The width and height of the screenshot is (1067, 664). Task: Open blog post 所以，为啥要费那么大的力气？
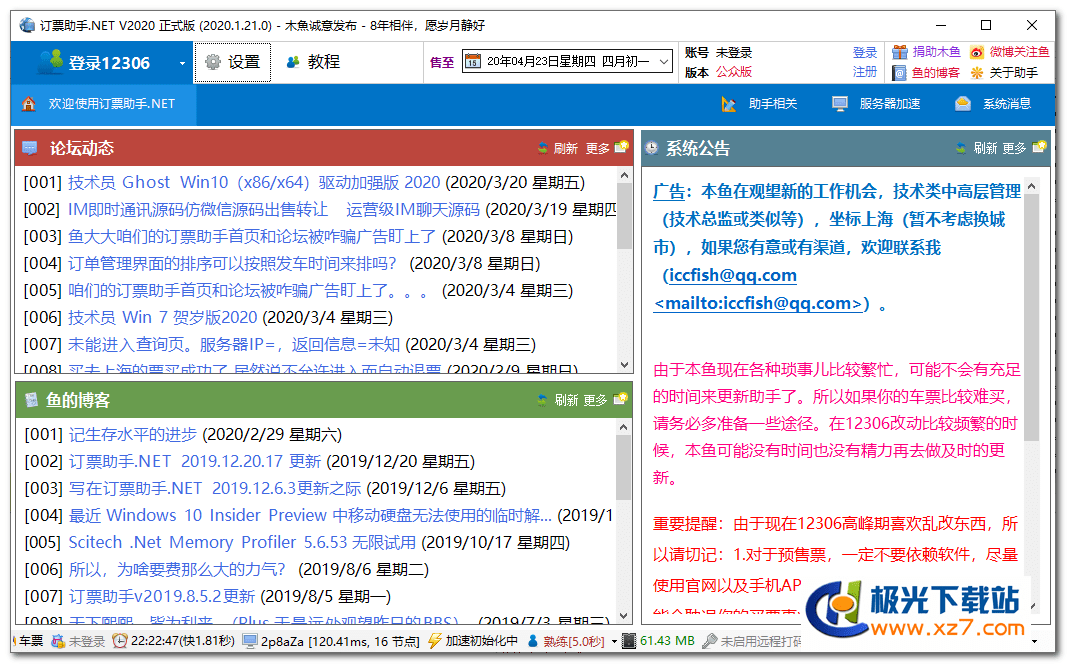tap(177, 569)
